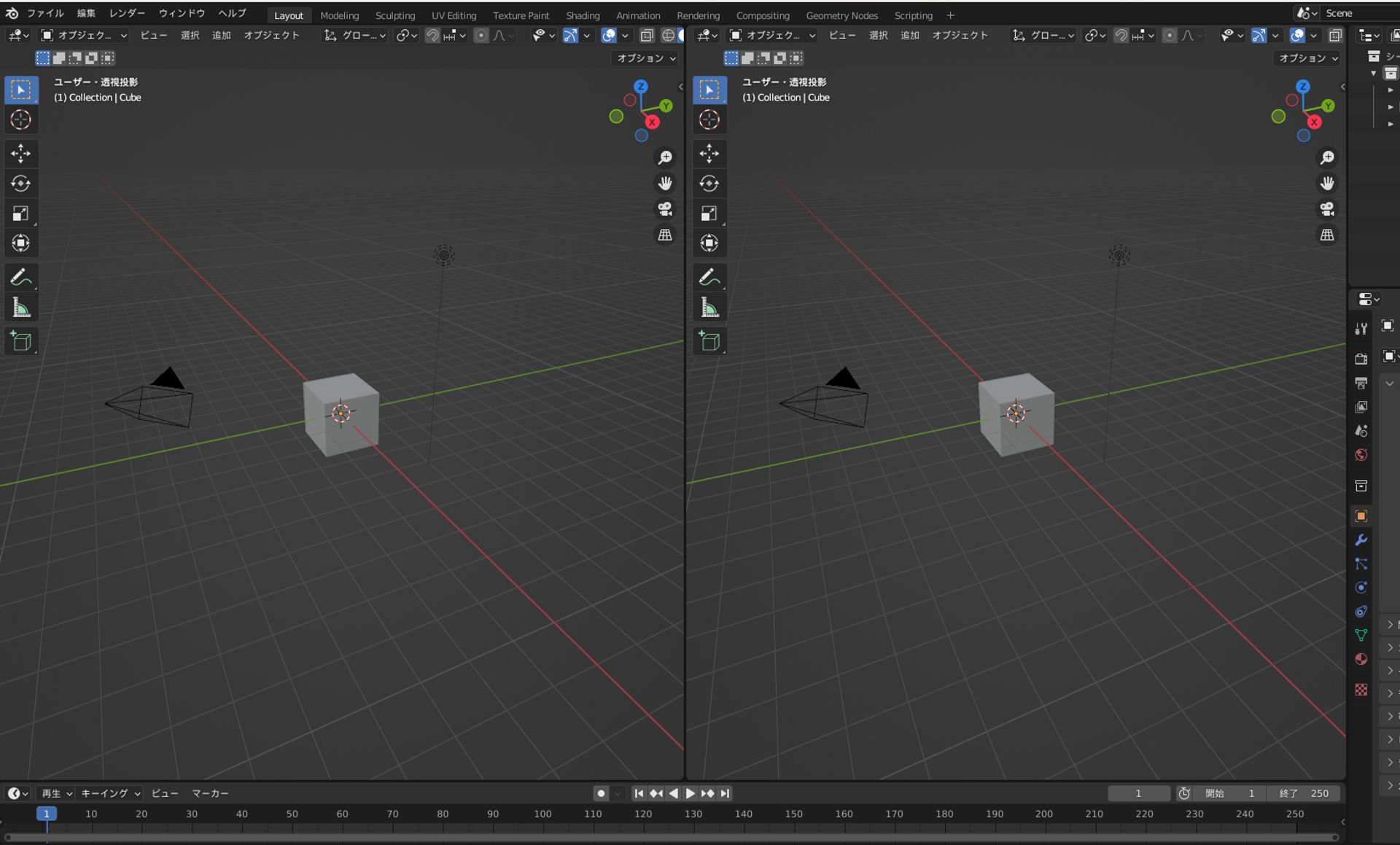Screen dimensions: 1400x845
Task: Toggle X-ray mode in the left viewport
Action: [x=646, y=34]
